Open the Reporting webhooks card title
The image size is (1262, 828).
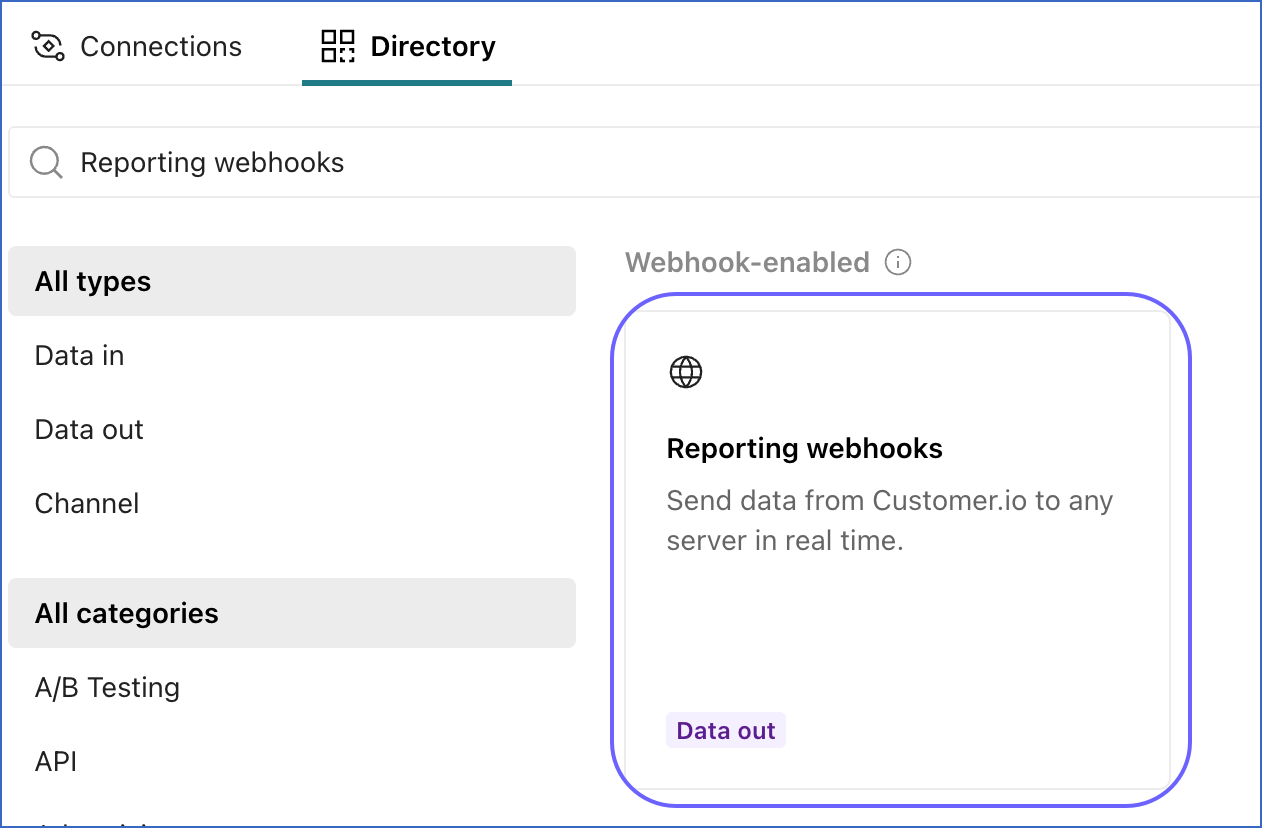click(805, 448)
